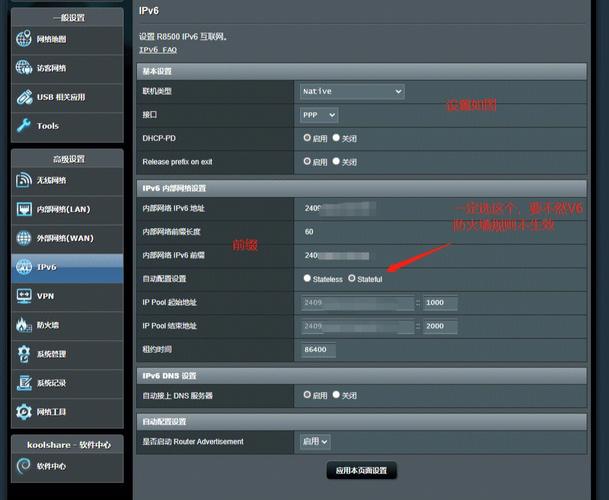The image size is (609, 500).
Task: Click the 租约时间 field showing 86400
Action: tap(318, 350)
